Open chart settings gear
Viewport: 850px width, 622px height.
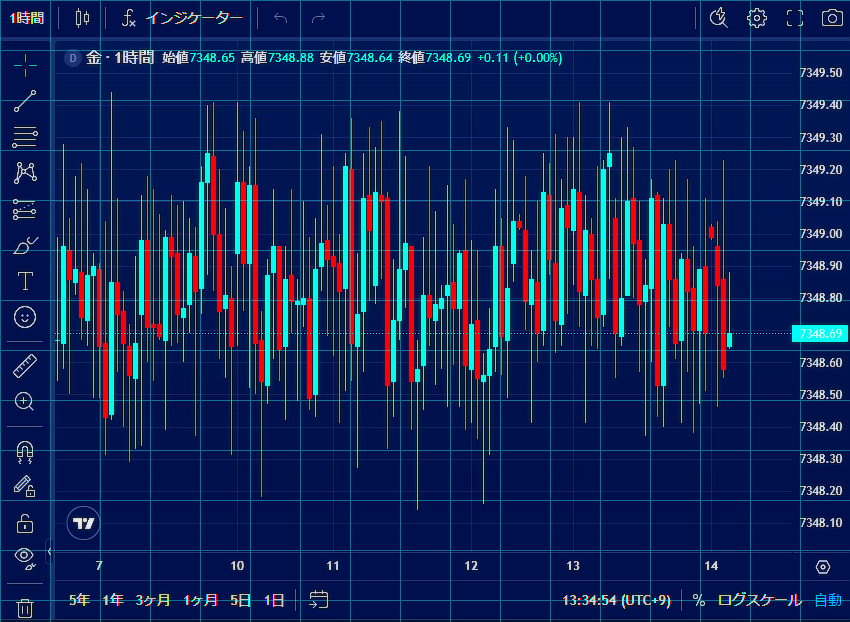(x=757, y=18)
